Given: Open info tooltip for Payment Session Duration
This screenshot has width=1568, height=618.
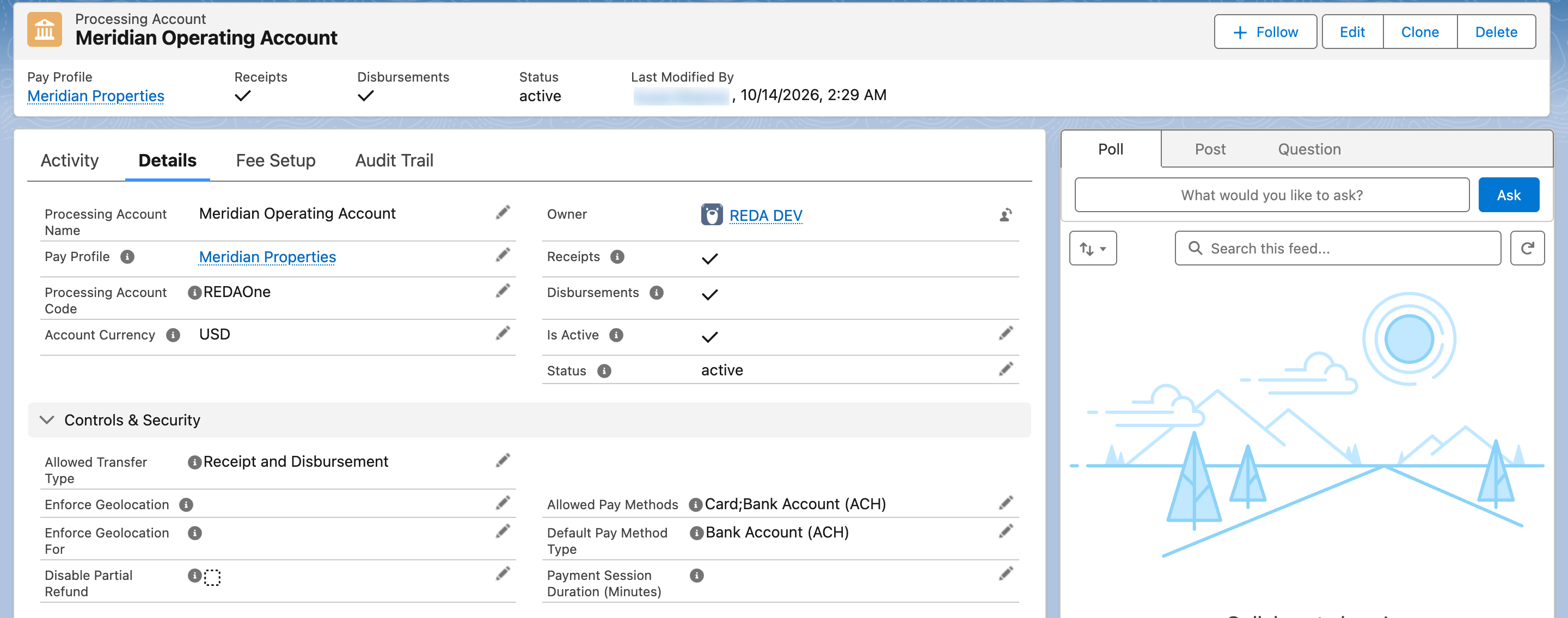Looking at the screenshot, I should click(696, 576).
